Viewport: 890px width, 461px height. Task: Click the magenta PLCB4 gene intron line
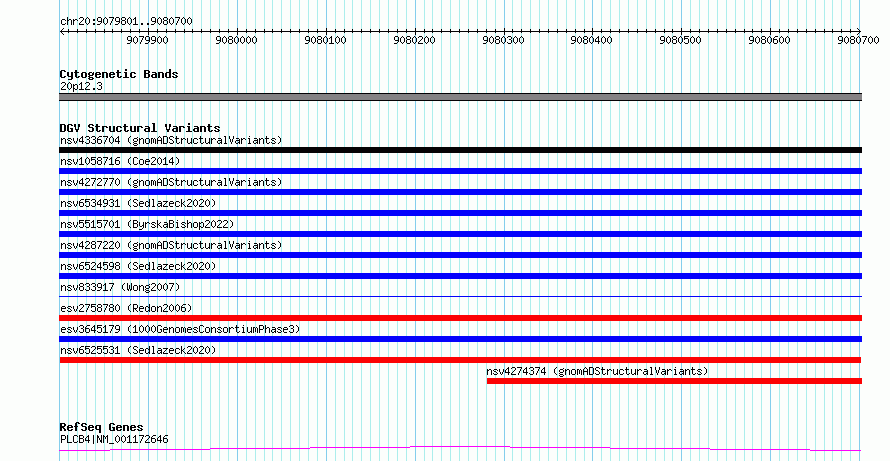460,449
